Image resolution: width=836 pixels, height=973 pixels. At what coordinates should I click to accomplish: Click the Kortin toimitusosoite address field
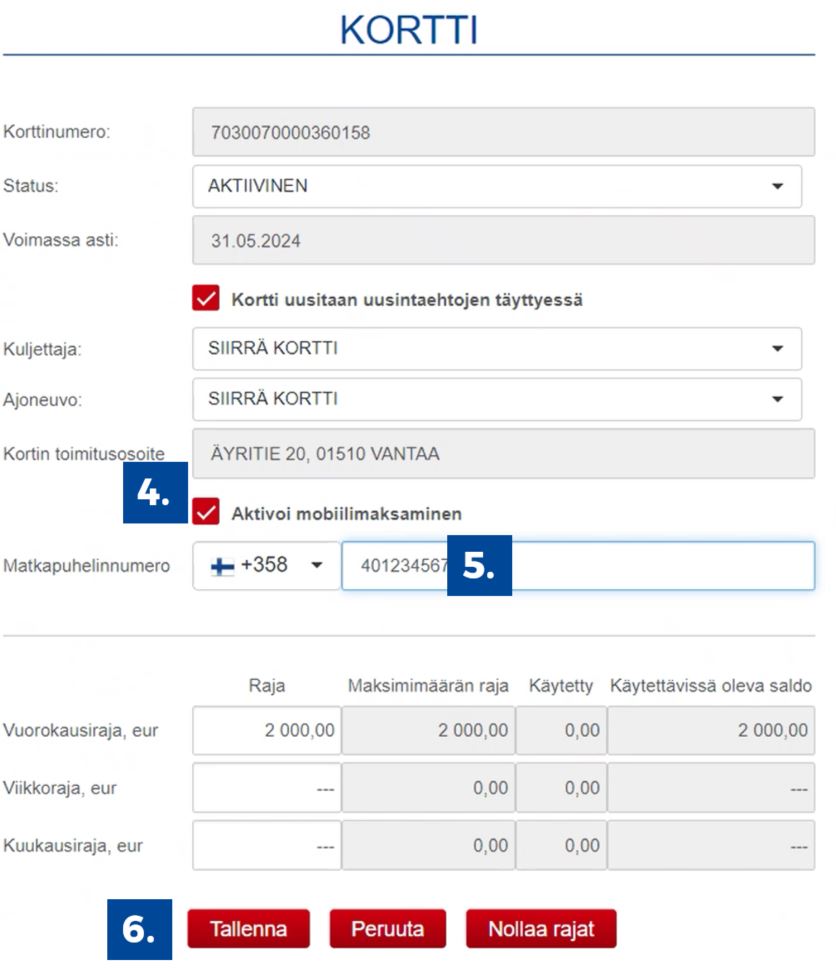pyautogui.click(x=503, y=454)
